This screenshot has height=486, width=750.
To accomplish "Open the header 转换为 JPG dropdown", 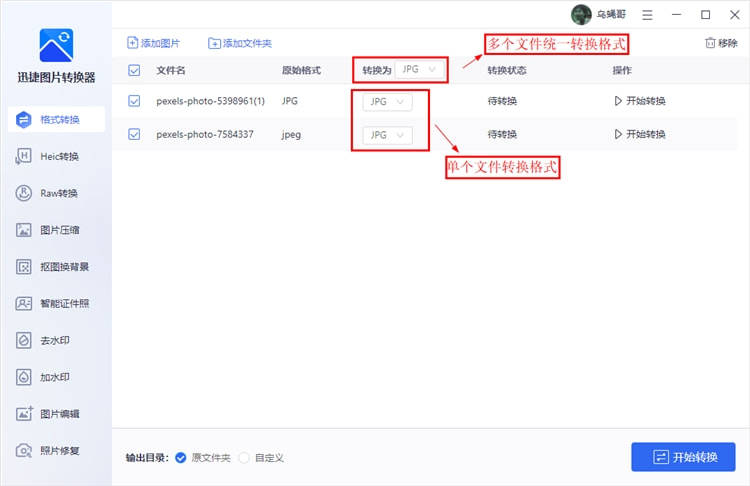I will (x=419, y=70).
